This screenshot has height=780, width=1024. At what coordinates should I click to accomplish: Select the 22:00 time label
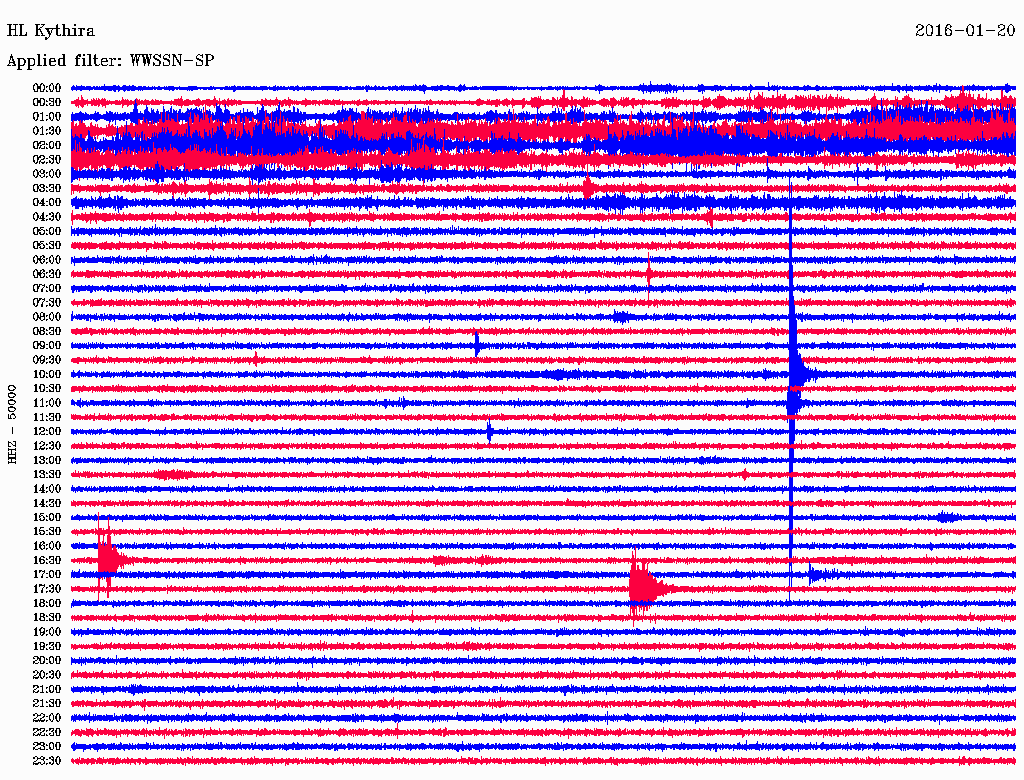[47, 718]
